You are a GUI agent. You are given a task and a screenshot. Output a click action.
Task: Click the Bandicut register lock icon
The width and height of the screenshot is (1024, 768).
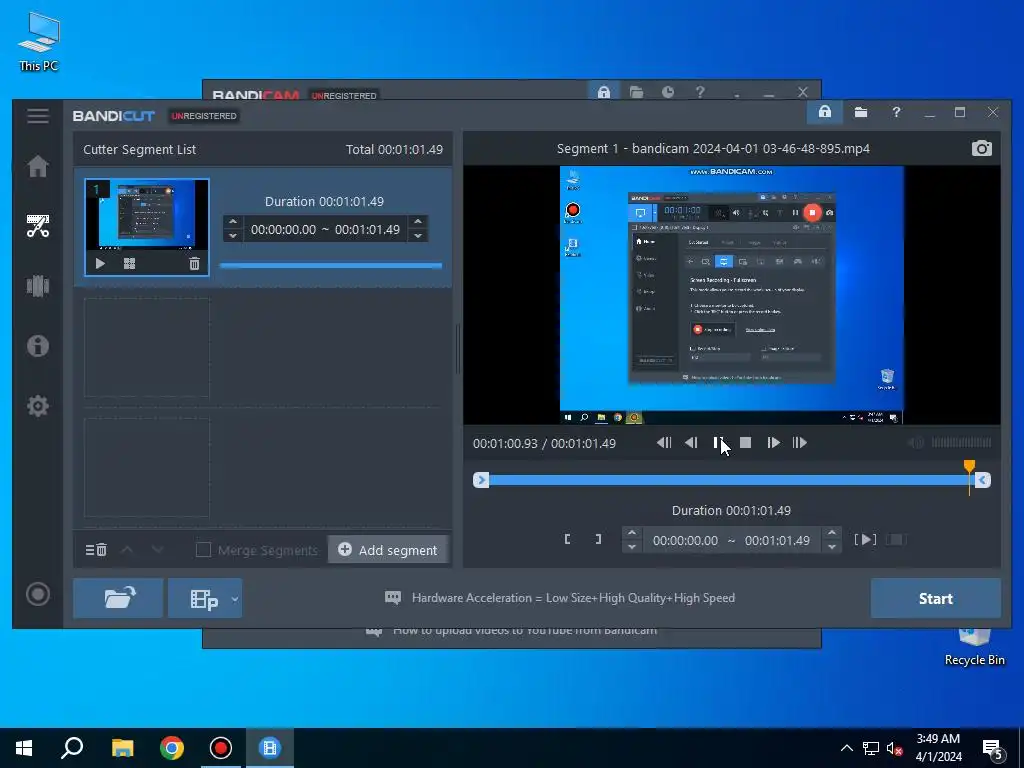tap(825, 112)
